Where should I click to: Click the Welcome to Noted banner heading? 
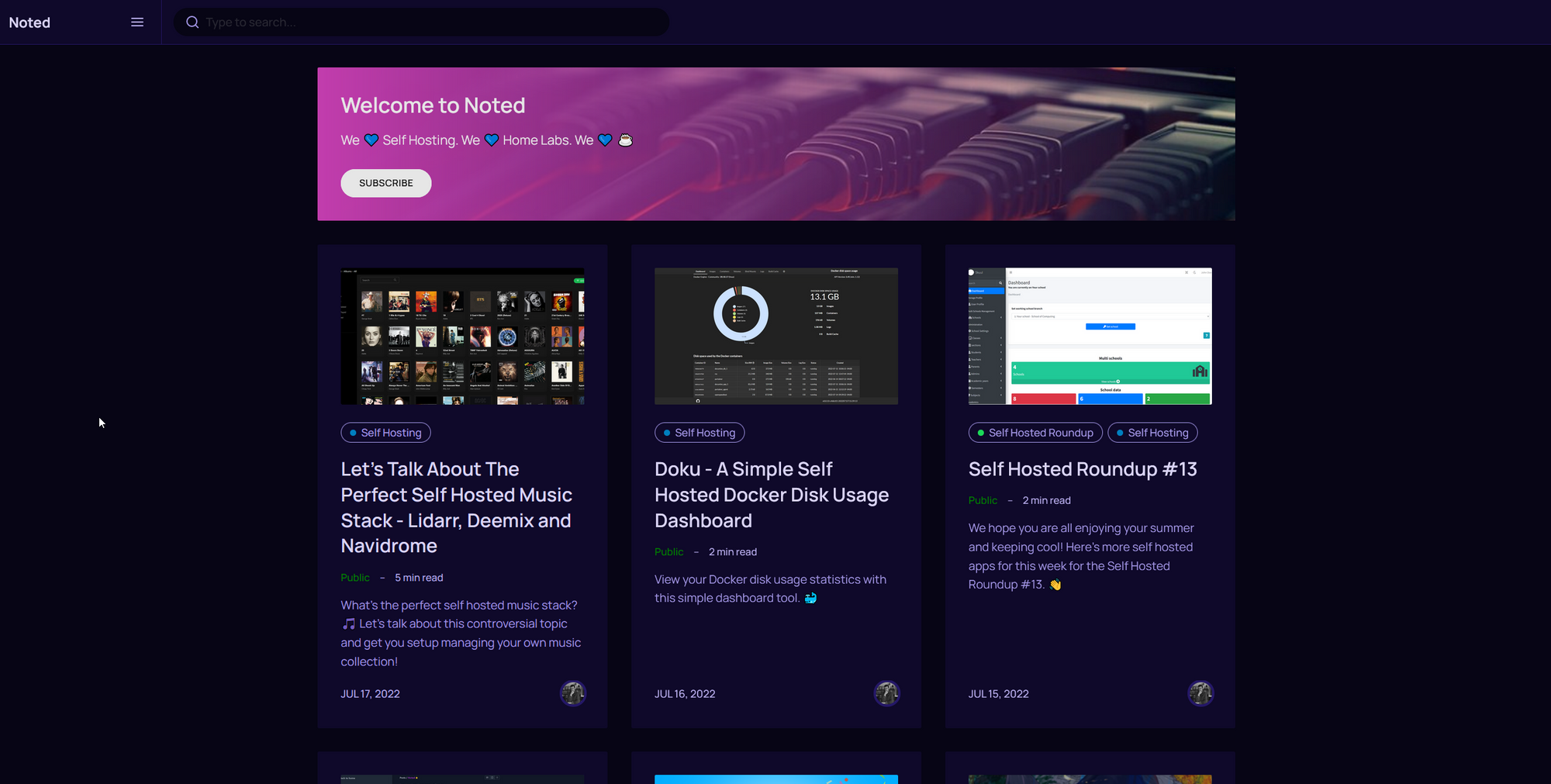[433, 105]
